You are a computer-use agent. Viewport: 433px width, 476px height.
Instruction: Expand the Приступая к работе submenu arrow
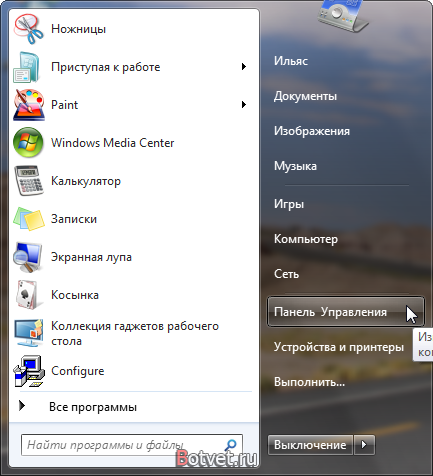point(244,67)
